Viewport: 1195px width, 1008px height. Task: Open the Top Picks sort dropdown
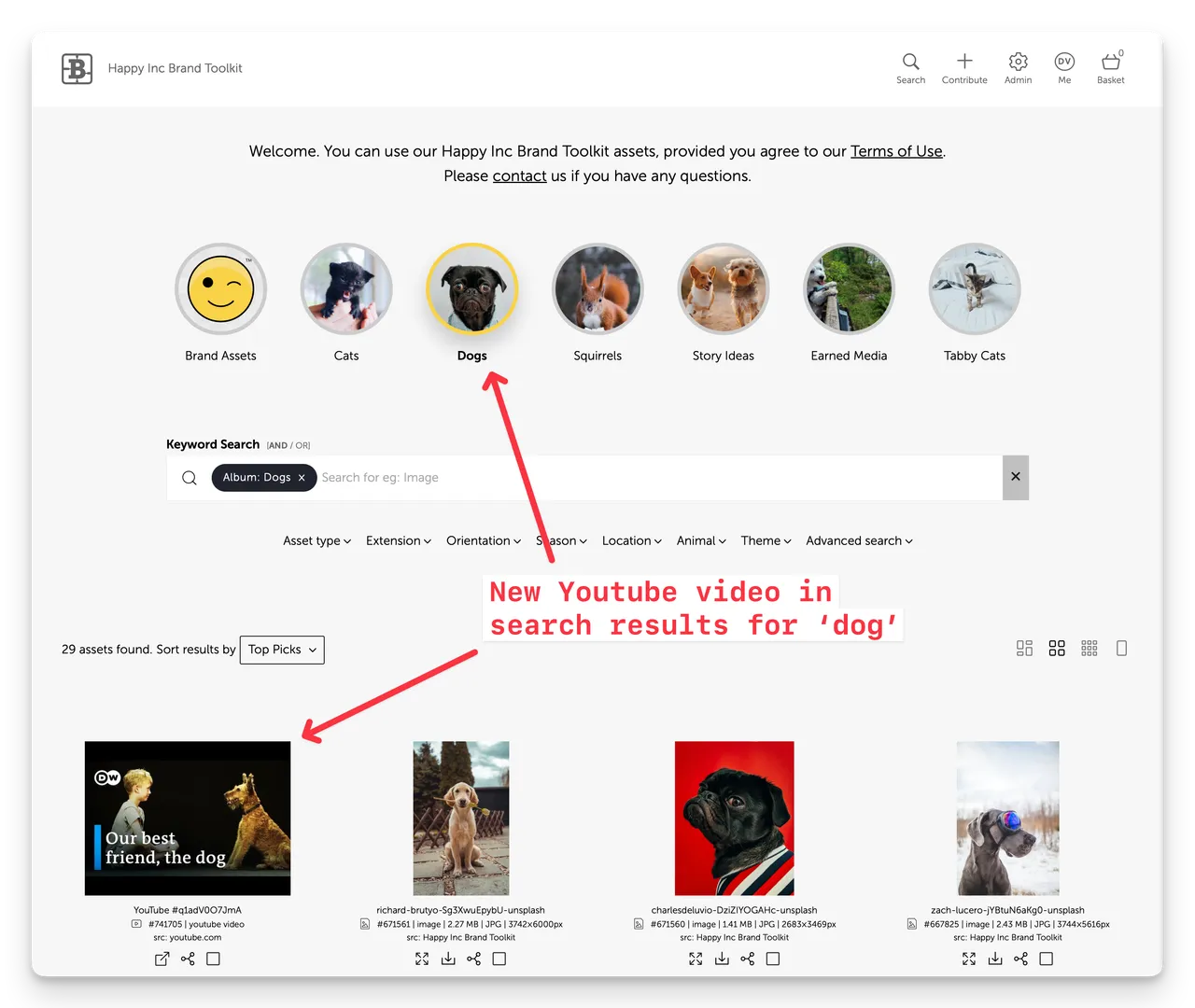282,650
